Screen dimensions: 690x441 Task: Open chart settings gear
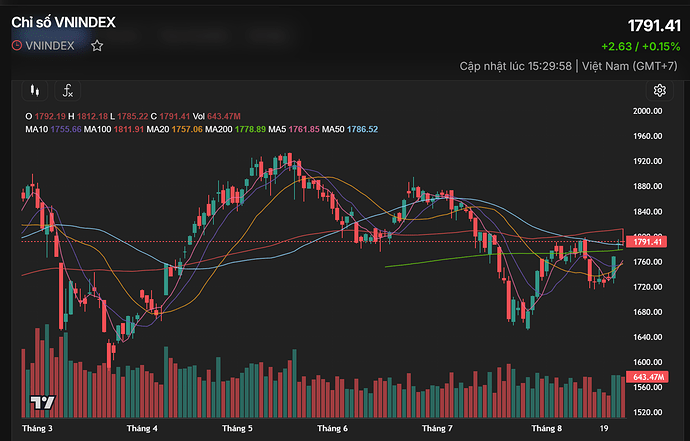click(x=659, y=91)
